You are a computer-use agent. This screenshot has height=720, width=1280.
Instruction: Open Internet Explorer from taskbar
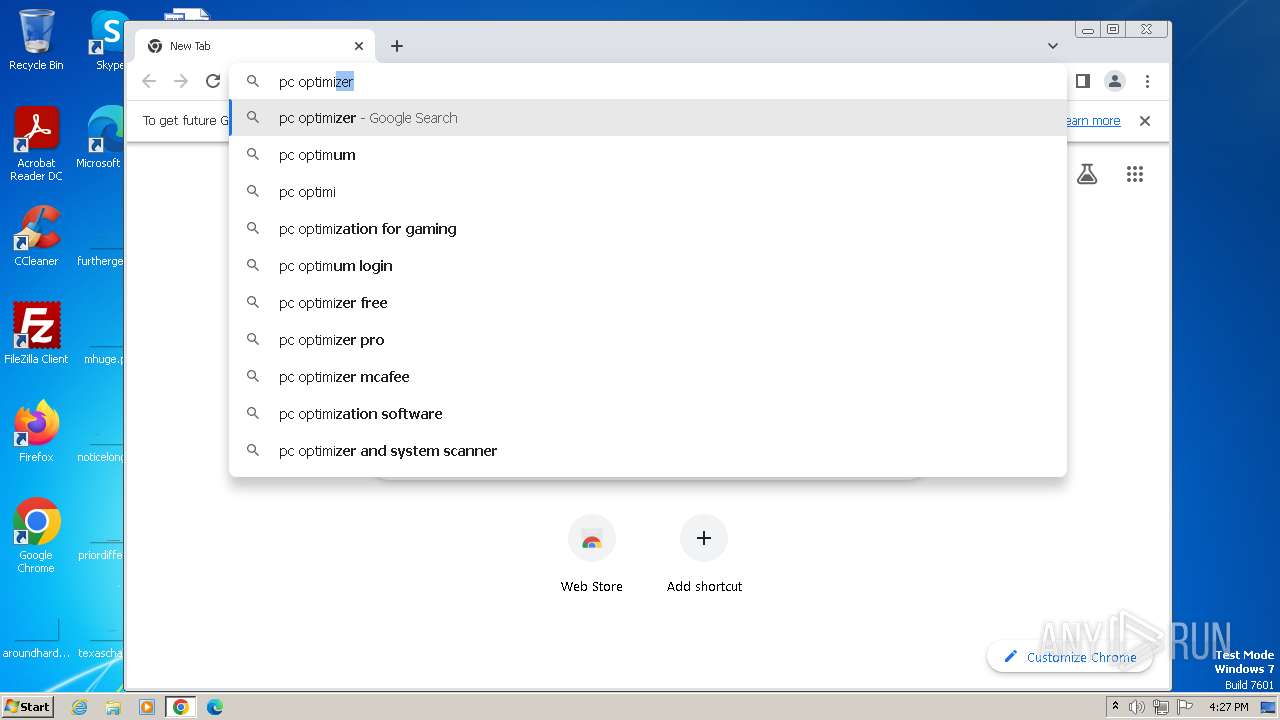79,707
